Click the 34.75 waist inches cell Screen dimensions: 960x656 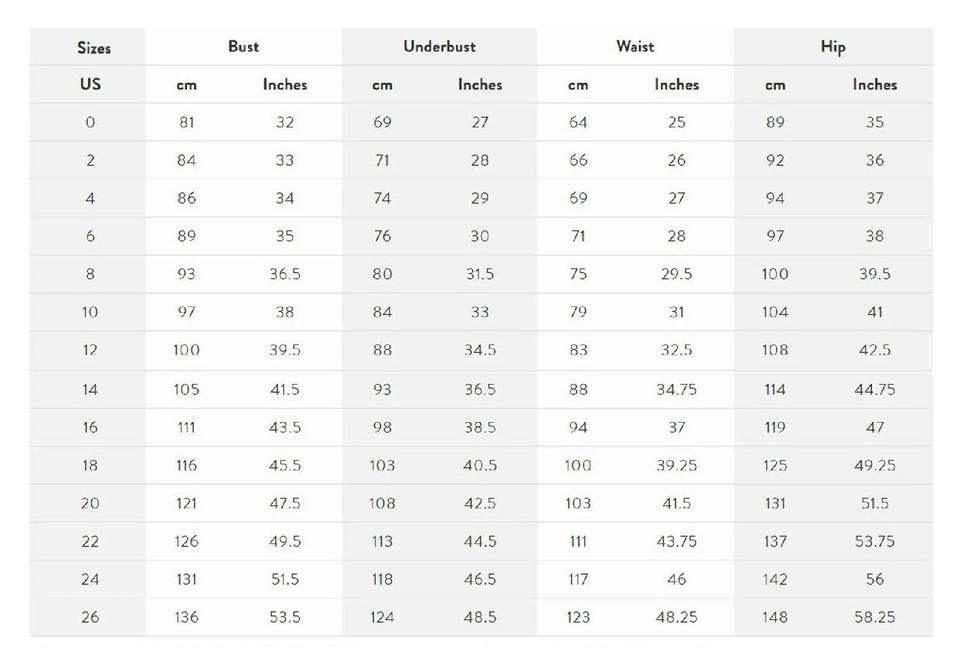point(676,389)
